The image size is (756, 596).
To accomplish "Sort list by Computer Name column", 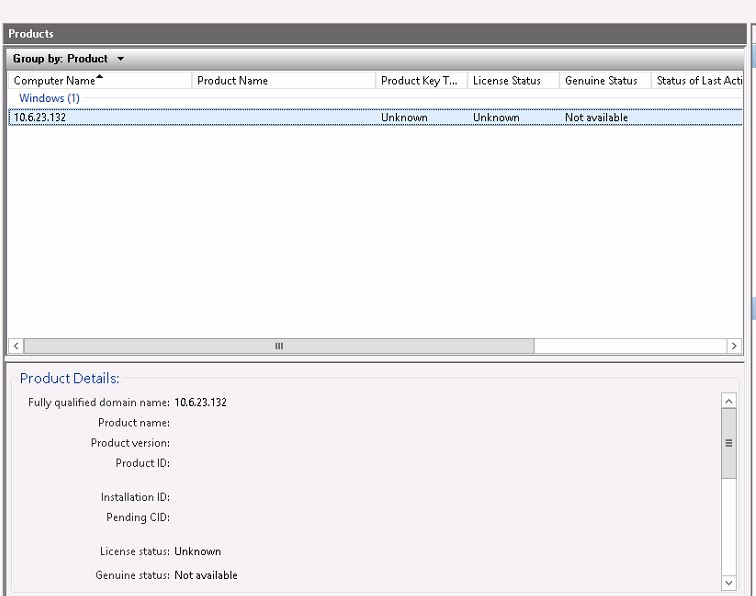I will pos(99,81).
